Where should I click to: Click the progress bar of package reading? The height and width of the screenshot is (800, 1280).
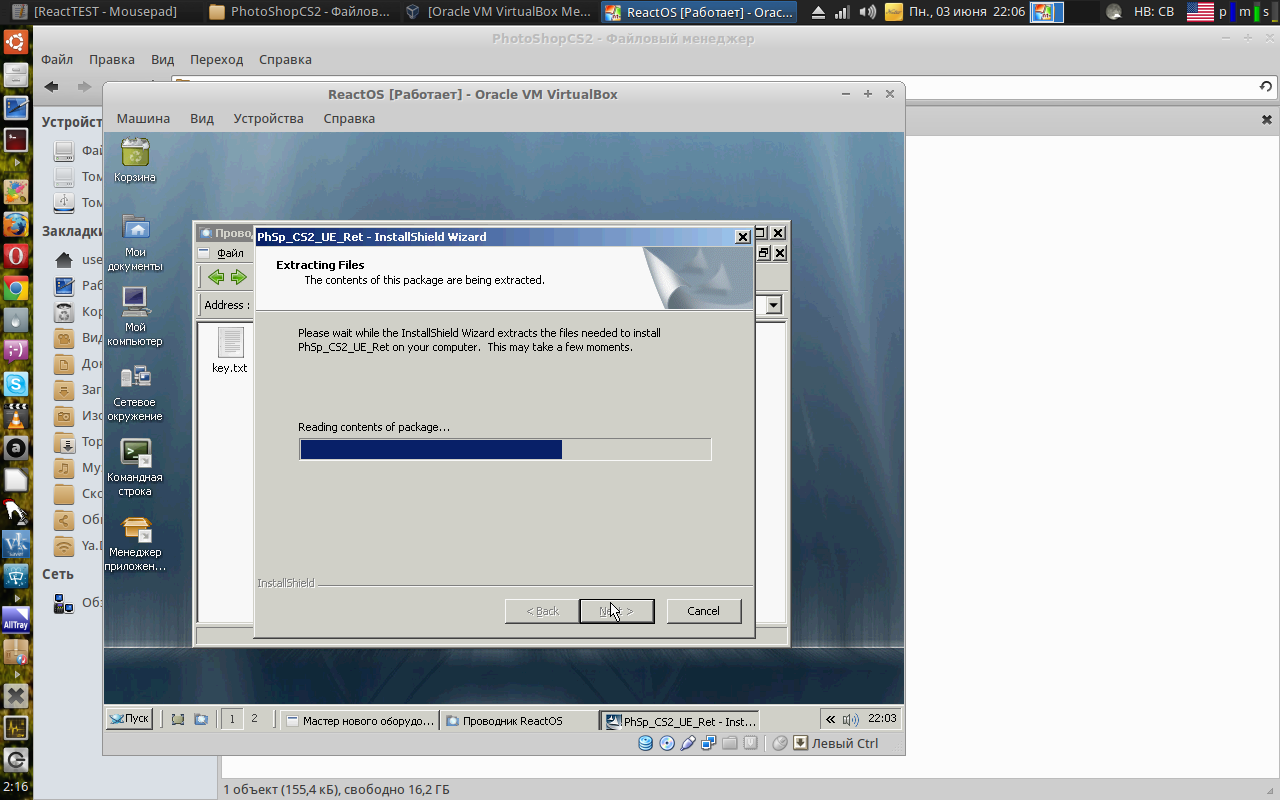tap(505, 449)
